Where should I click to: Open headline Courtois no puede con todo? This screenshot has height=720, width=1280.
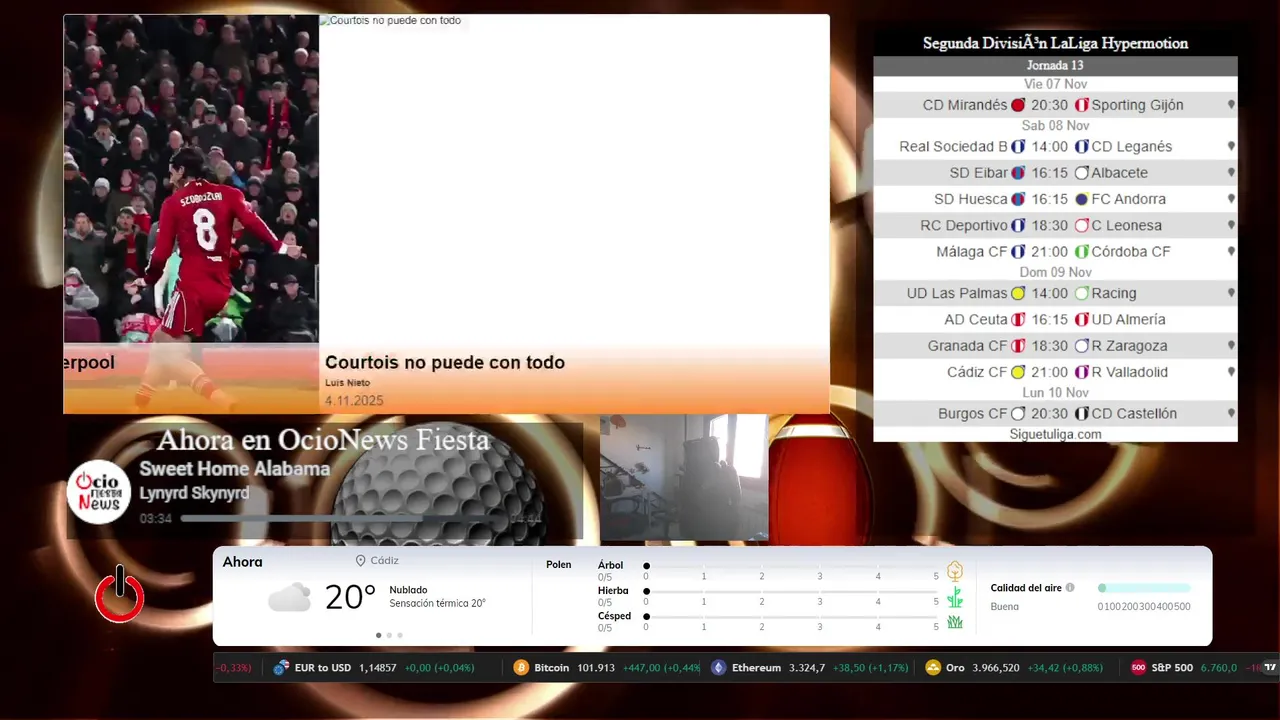point(445,363)
